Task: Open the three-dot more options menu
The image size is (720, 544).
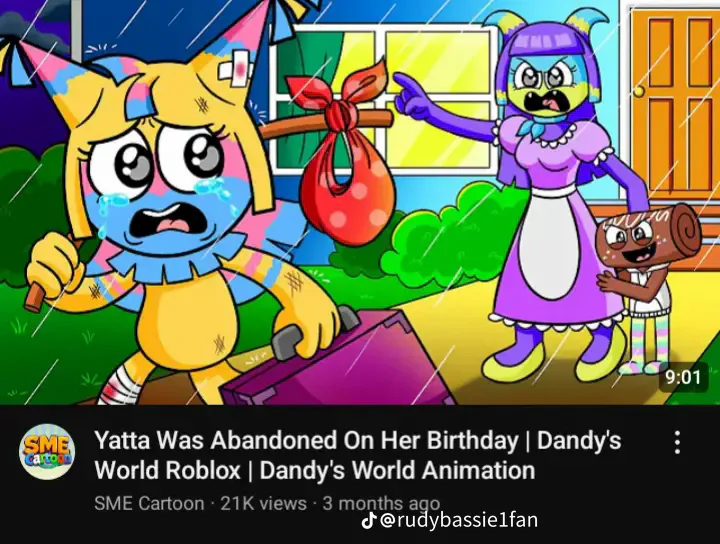Action: point(677,443)
